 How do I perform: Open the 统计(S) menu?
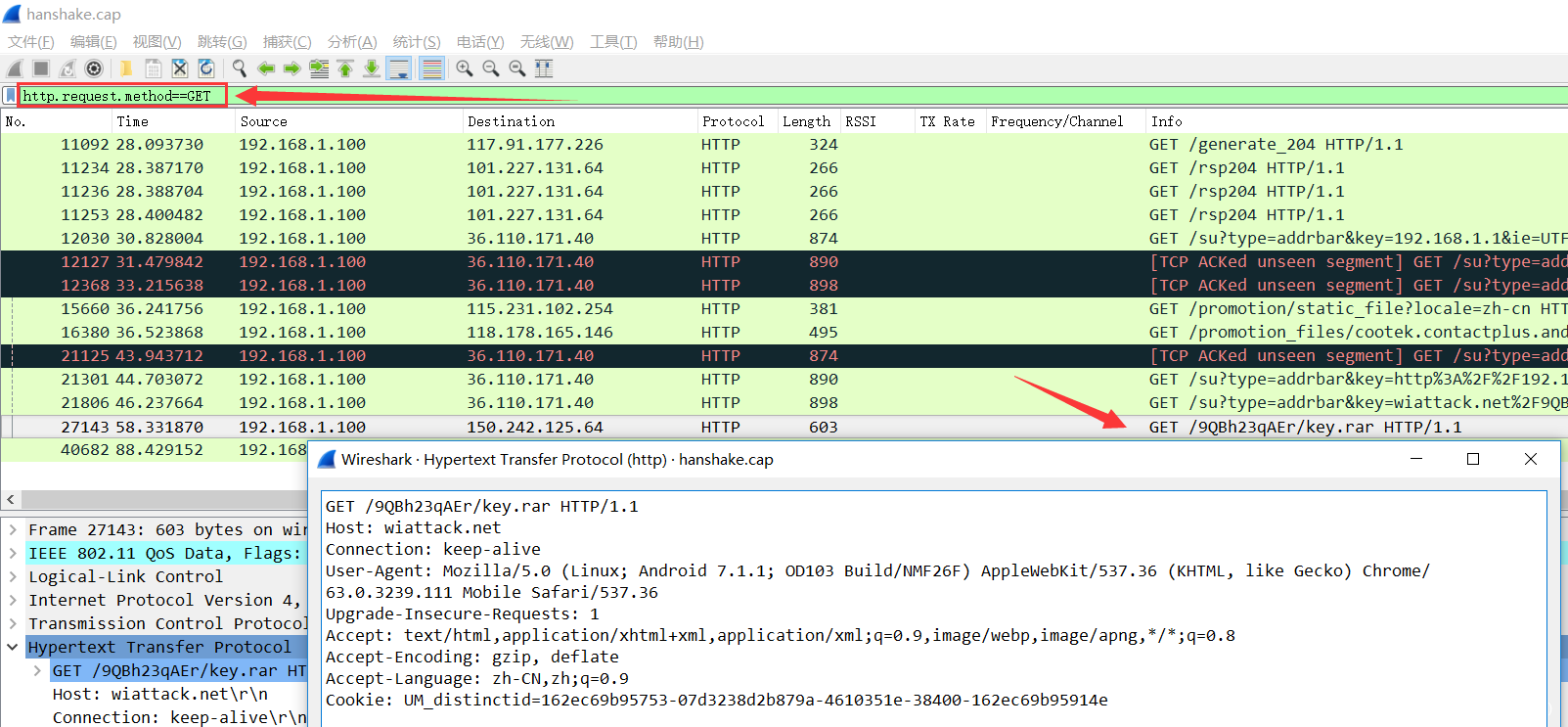click(x=416, y=42)
